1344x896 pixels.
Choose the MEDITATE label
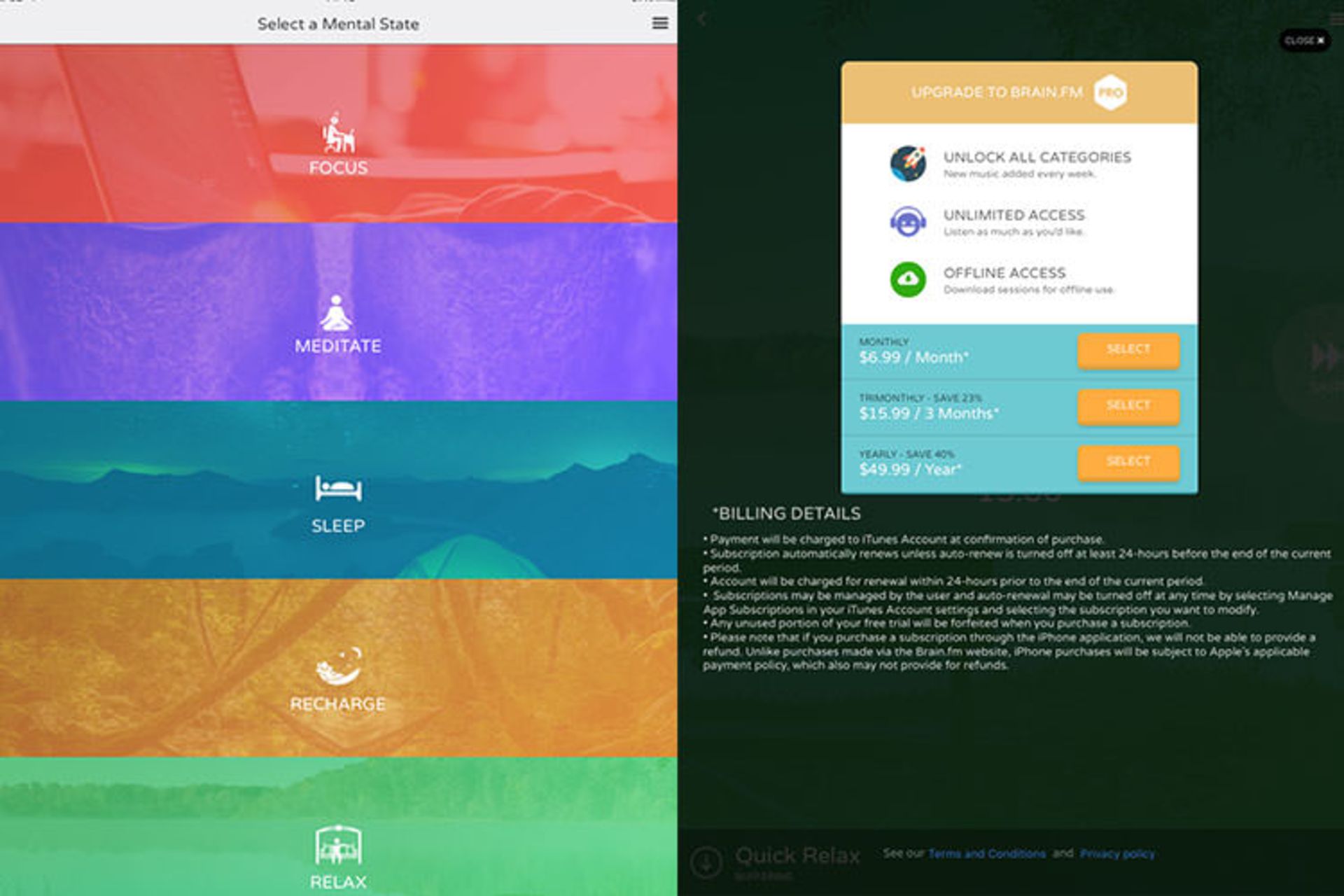(x=338, y=346)
